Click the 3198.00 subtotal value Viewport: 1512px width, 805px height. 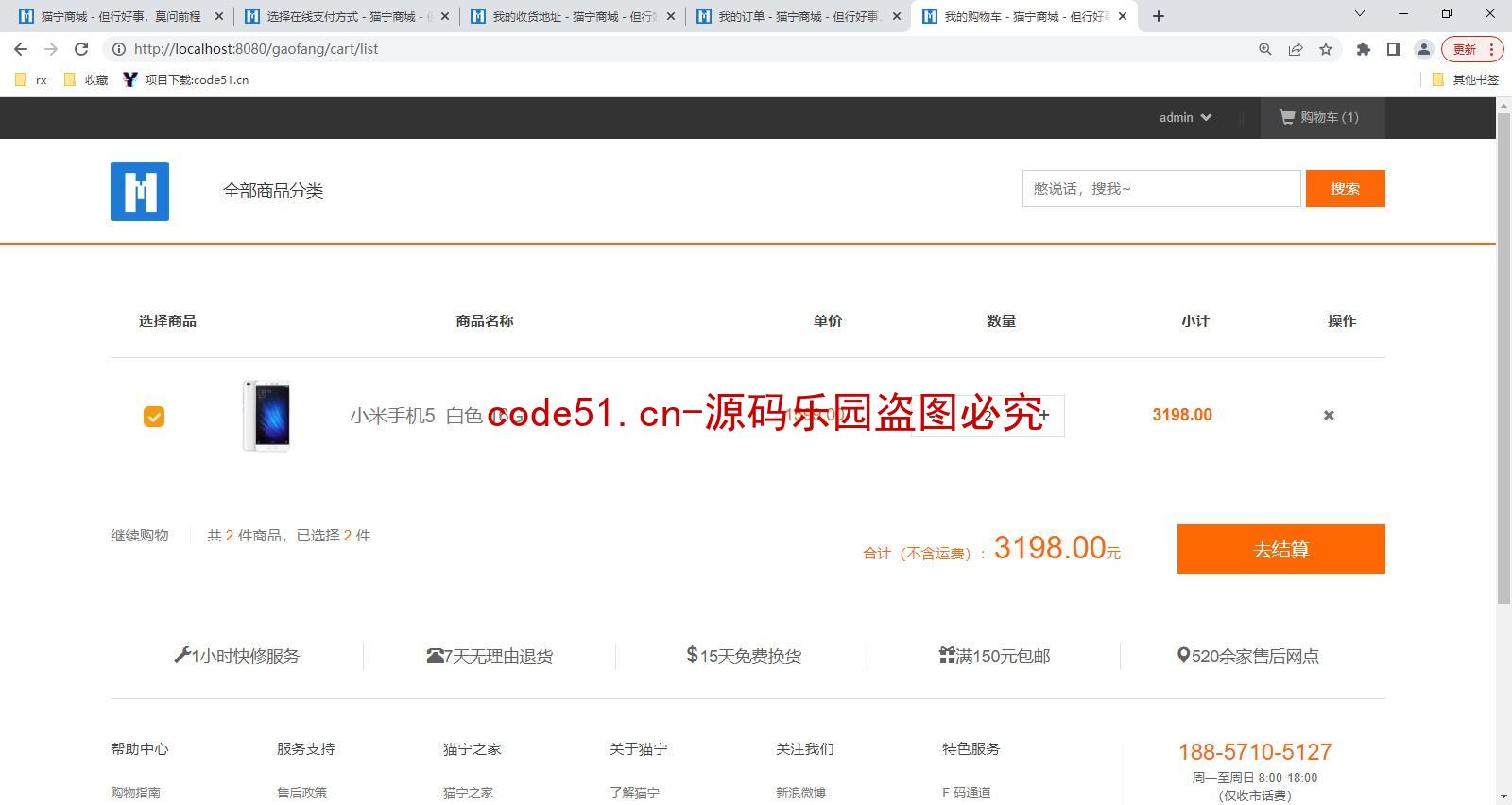point(1182,415)
